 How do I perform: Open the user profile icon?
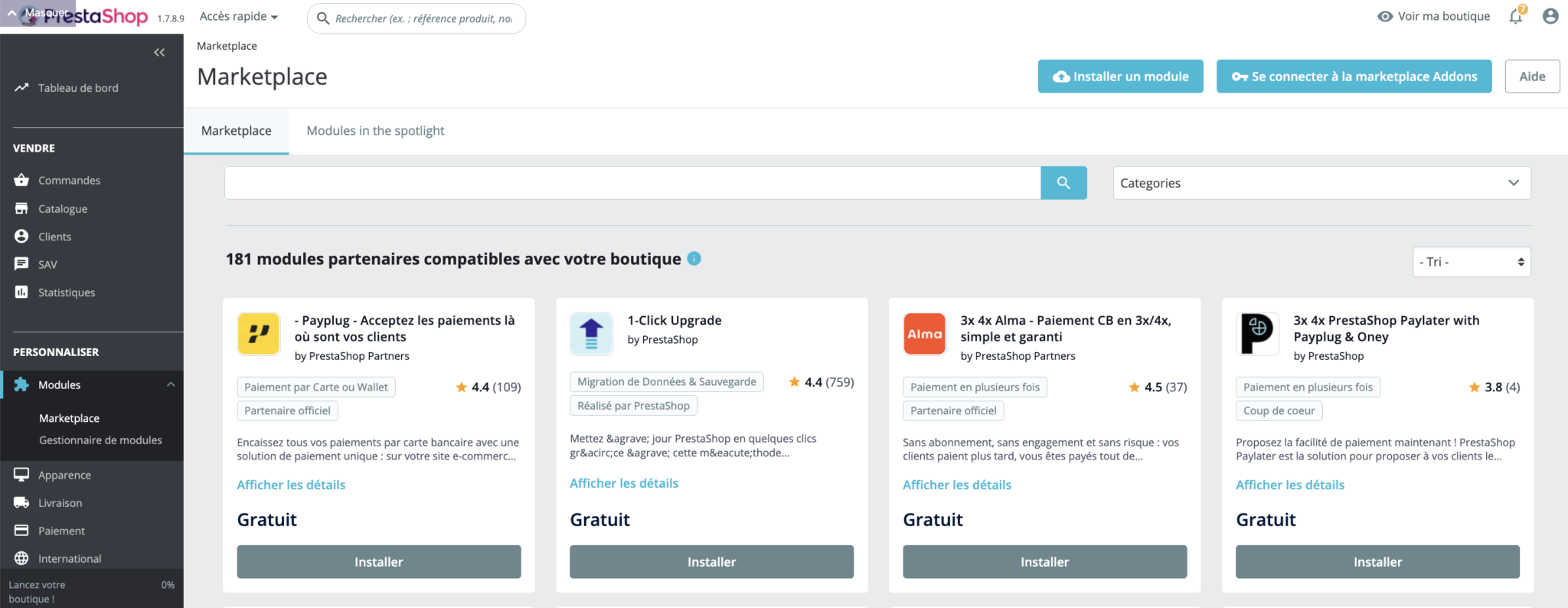click(1550, 16)
